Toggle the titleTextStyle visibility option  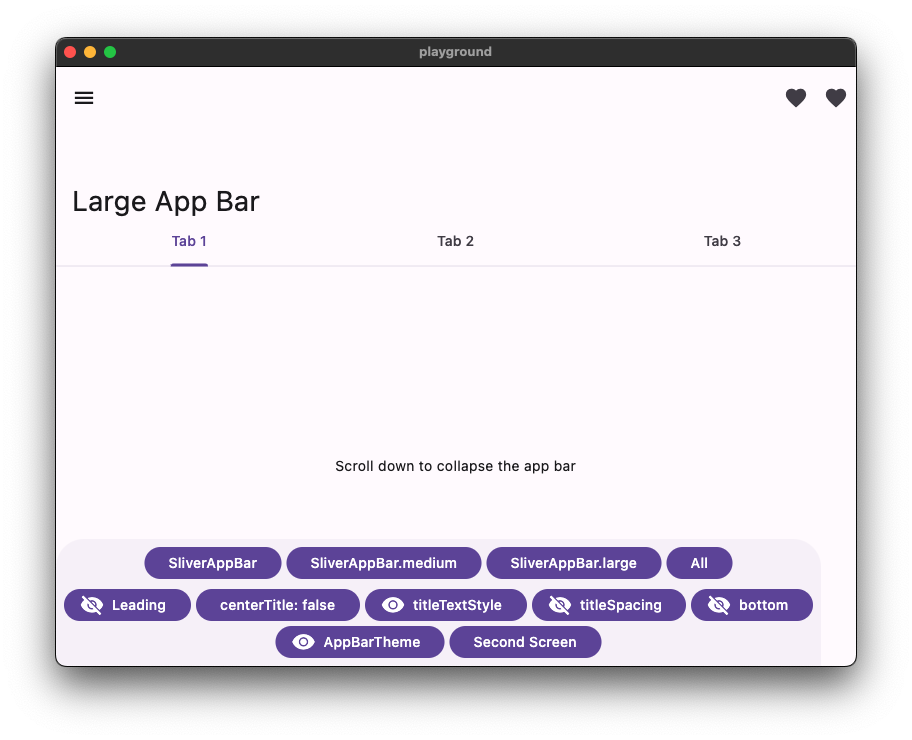(x=446, y=605)
